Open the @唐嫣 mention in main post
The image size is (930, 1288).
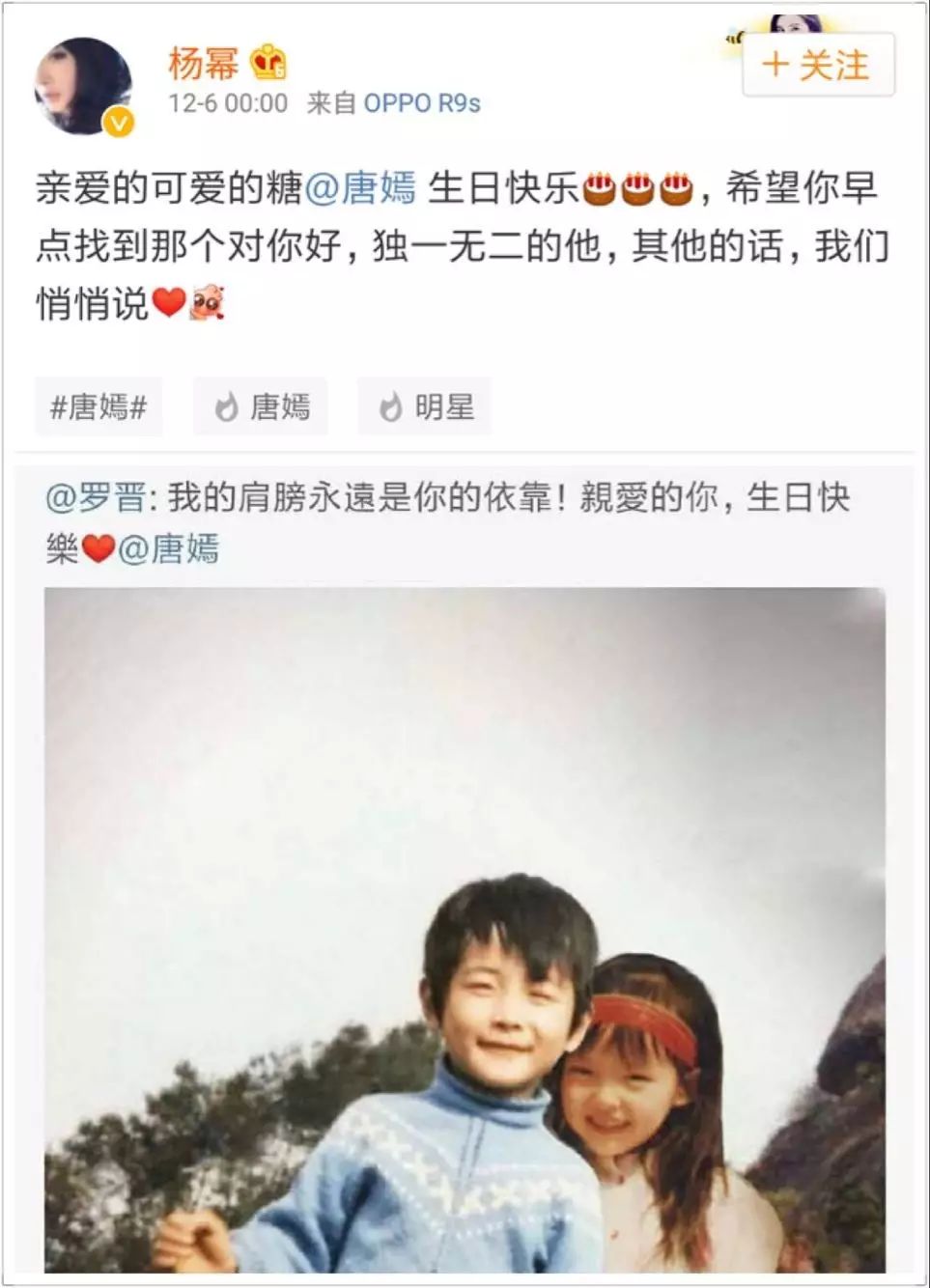pyautogui.click(x=360, y=187)
